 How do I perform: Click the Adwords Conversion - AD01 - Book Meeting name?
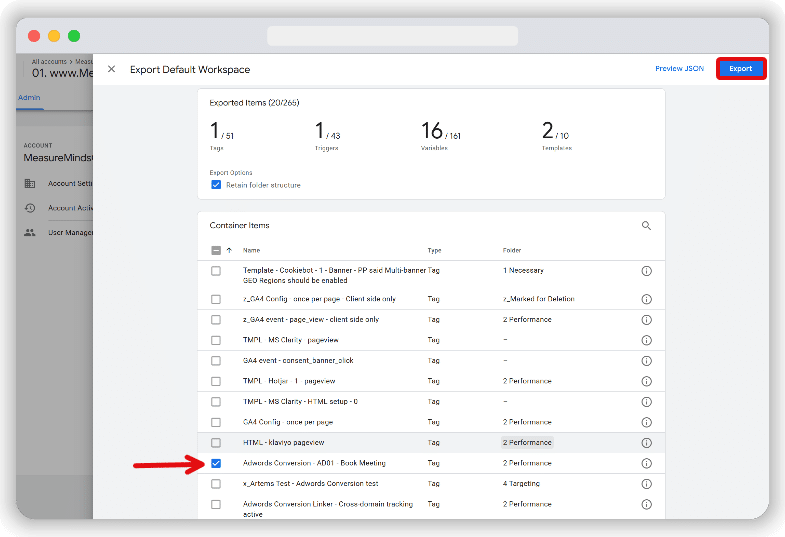coord(314,463)
